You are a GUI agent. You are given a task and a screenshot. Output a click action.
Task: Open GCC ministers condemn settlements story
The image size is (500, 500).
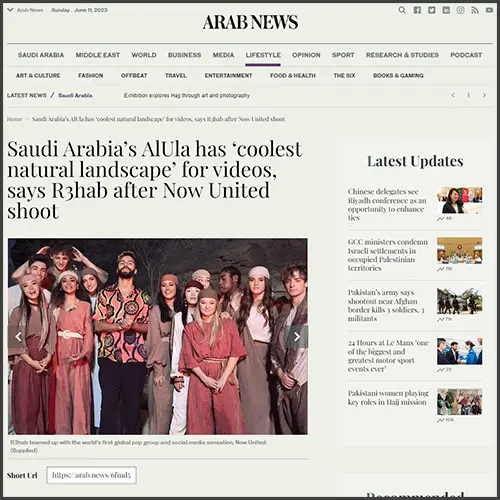pyautogui.click(x=388, y=255)
